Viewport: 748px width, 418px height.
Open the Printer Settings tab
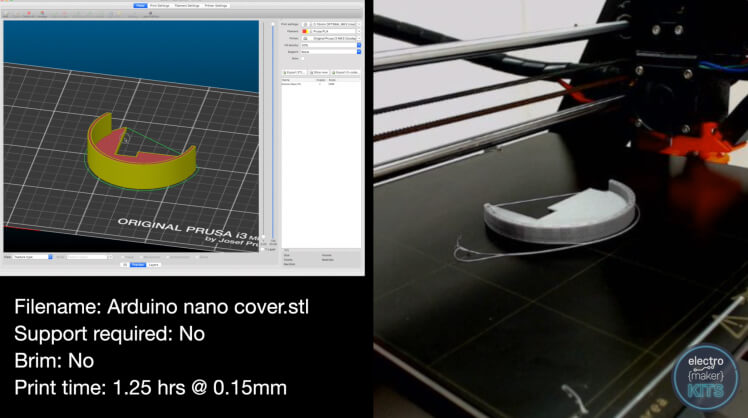click(x=216, y=6)
